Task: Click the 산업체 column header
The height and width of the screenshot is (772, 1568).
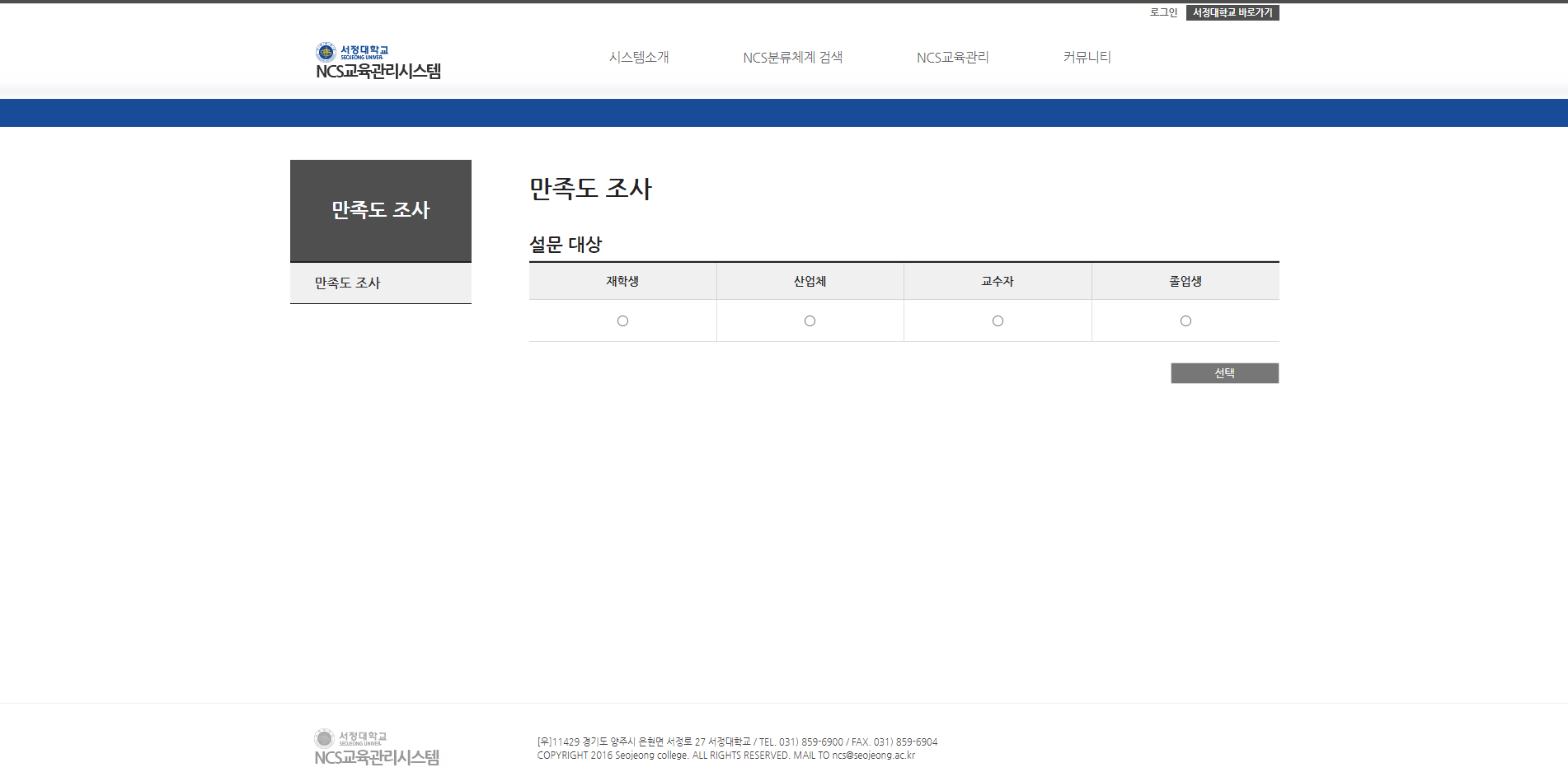Action: click(810, 281)
